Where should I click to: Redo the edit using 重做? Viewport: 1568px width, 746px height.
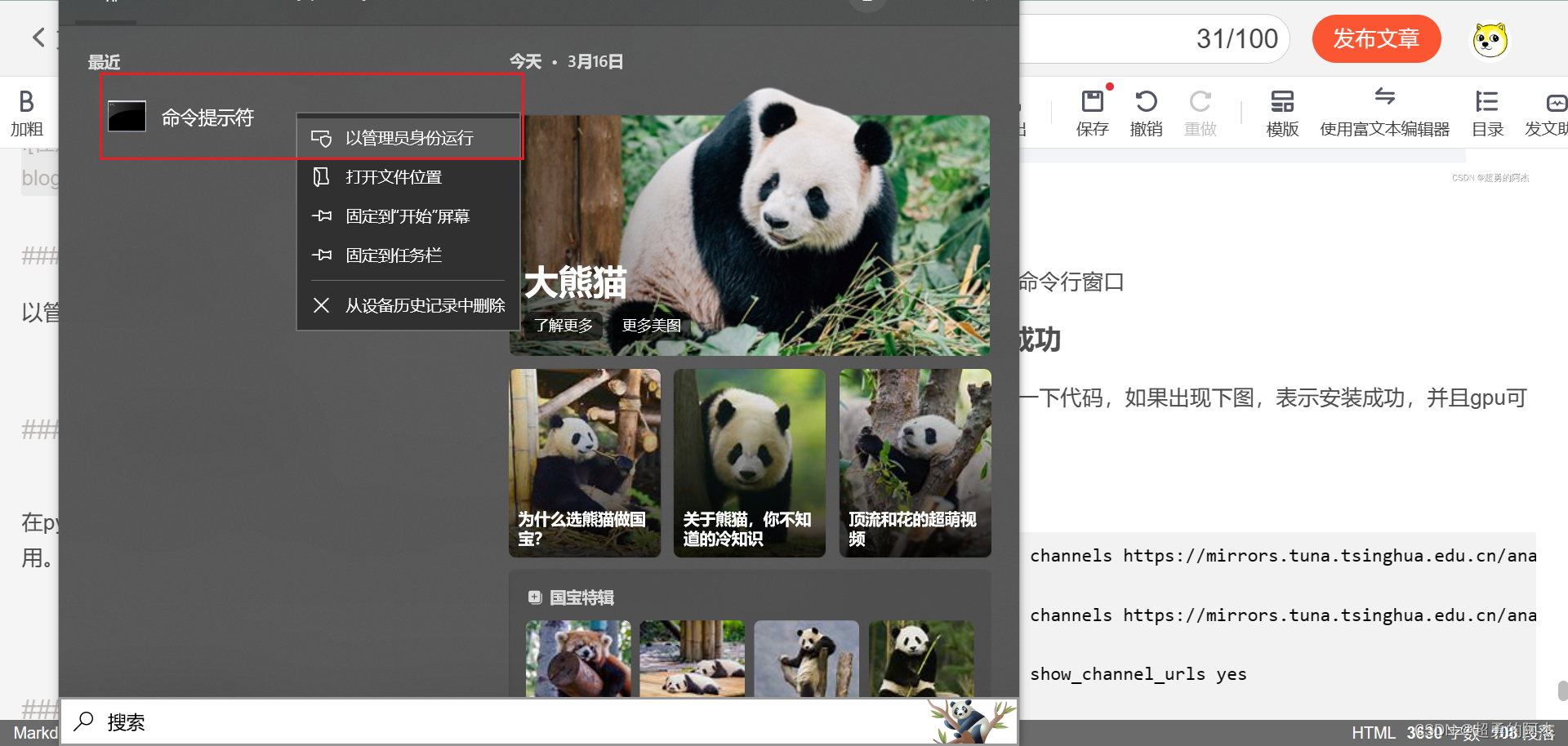coord(1200,110)
